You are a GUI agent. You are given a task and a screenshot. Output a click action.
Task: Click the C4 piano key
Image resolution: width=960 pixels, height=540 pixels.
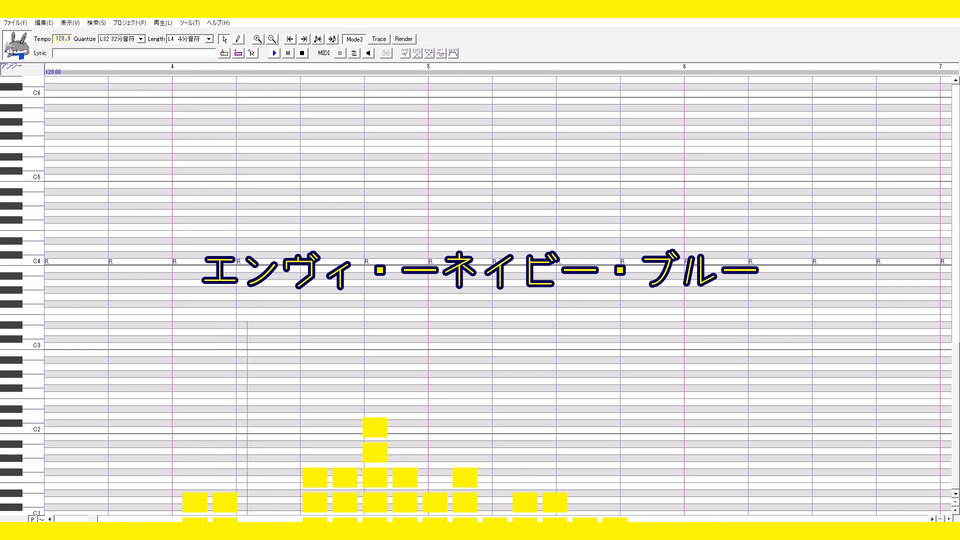pyautogui.click(x=22, y=261)
